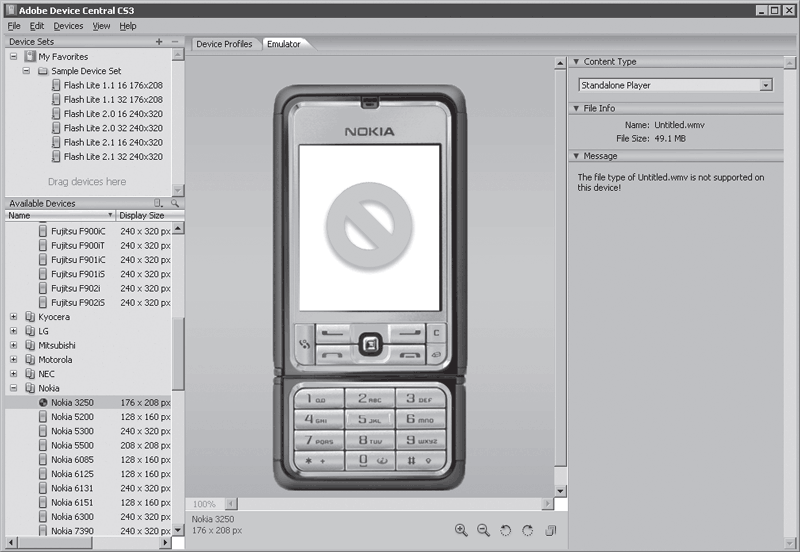
Task: Click Available Devices scroll down arrow
Action: [178, 530]
